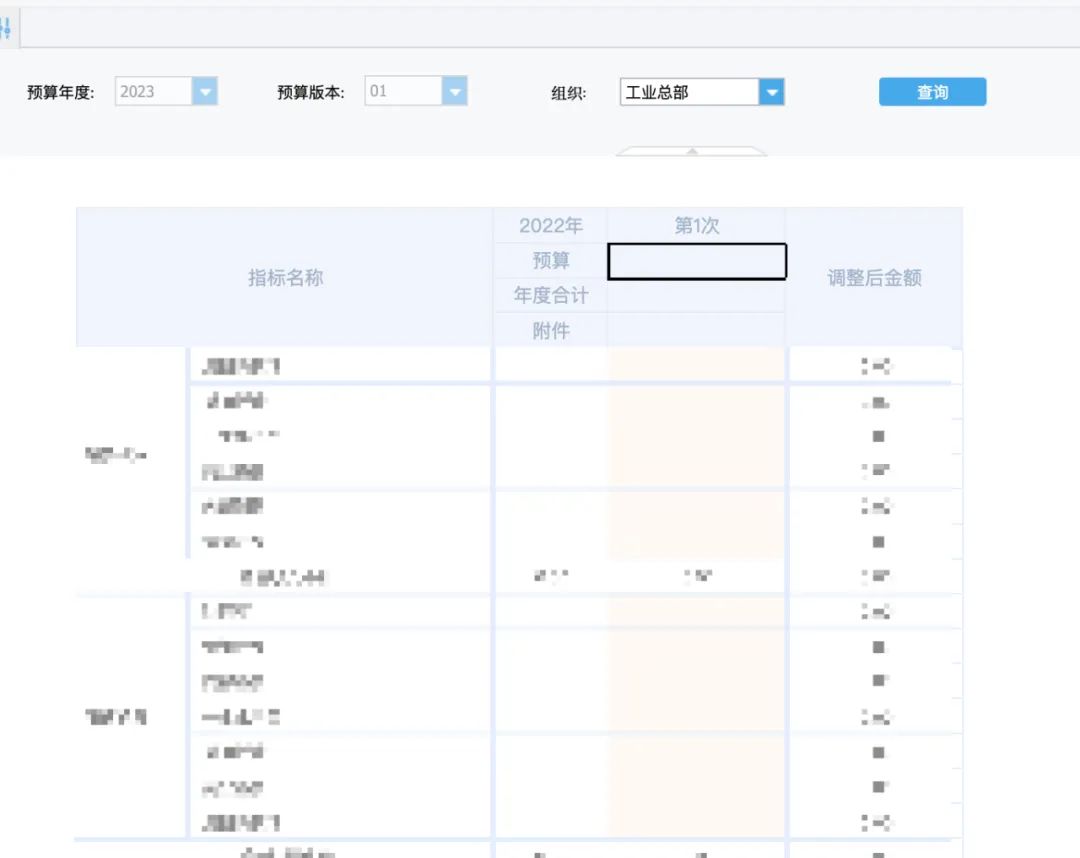Click the 年度合计 header cell
Viewport: 1080px width, 858px height.
pyautogui.click(x=550, y=295)
